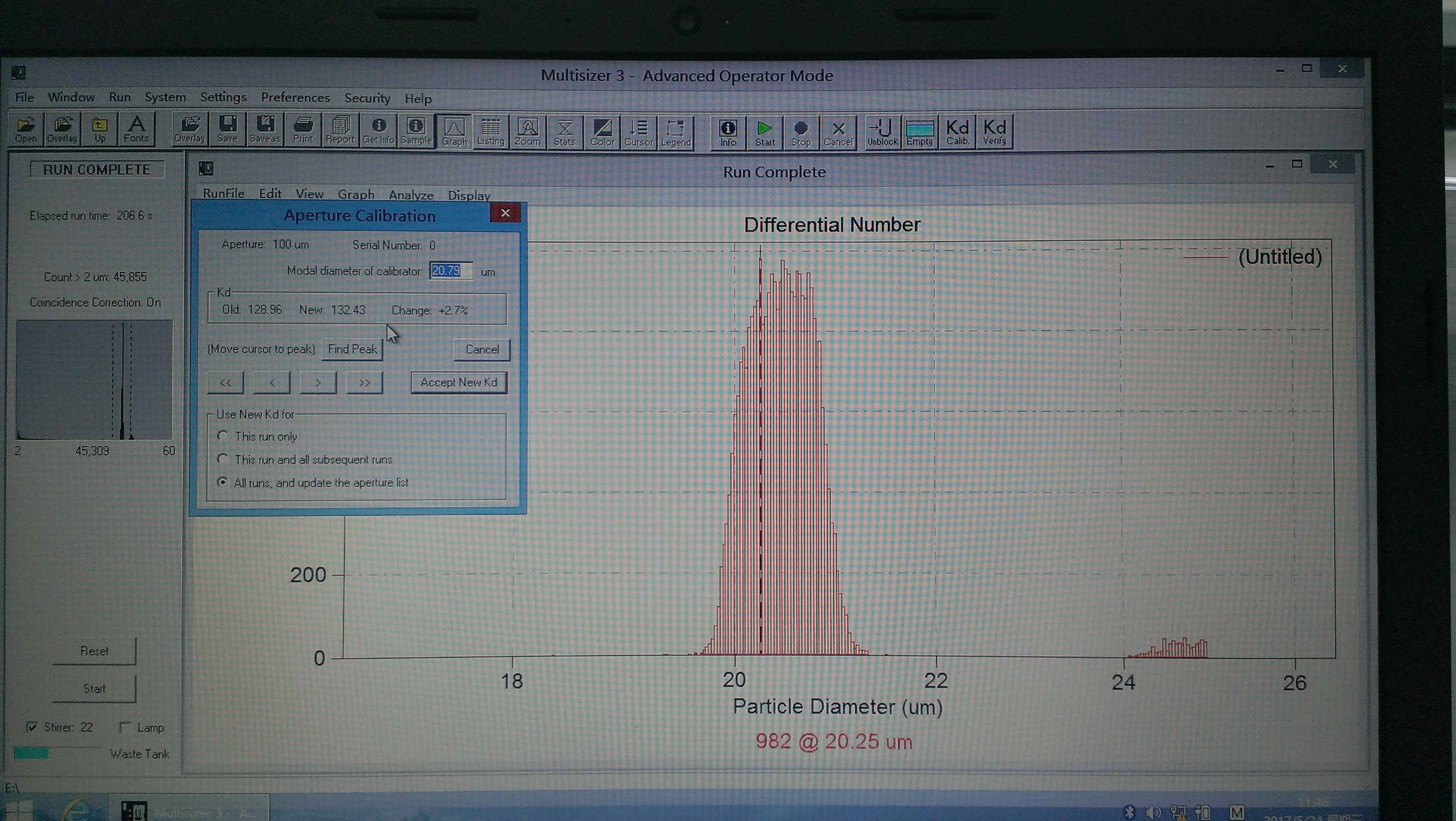
Task: Open the Settings menu in main bar
Action: coord(223,97)
